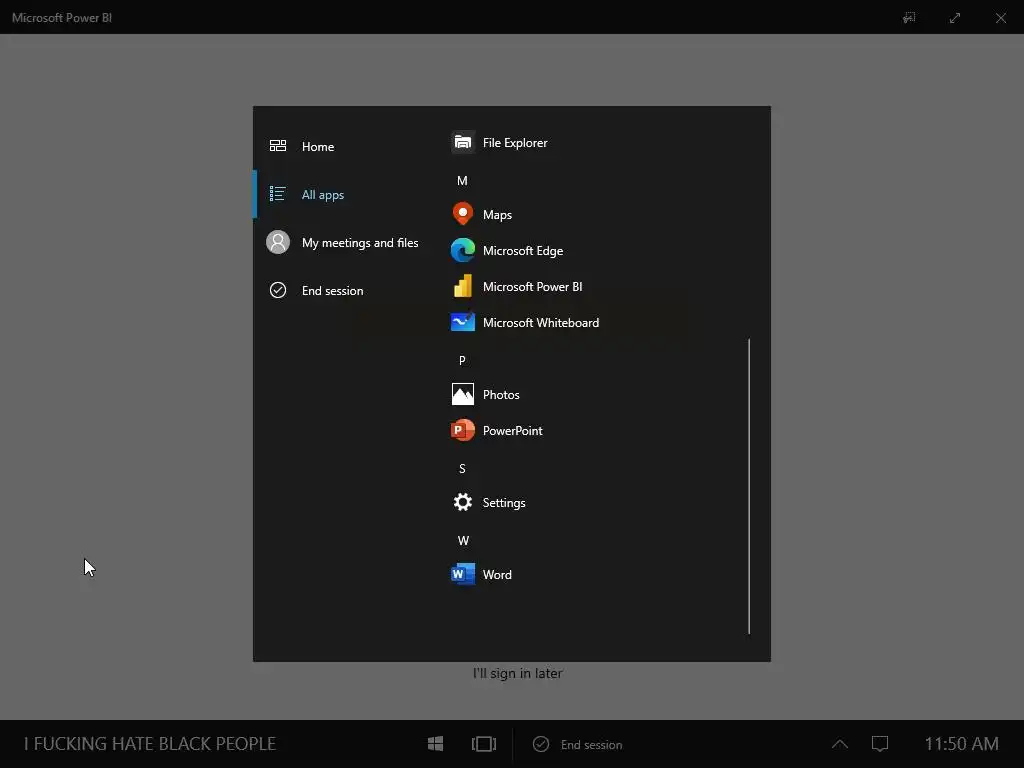Jump to letter W section header
This screenshot has width=1024, height=768.
coord(463,540)
